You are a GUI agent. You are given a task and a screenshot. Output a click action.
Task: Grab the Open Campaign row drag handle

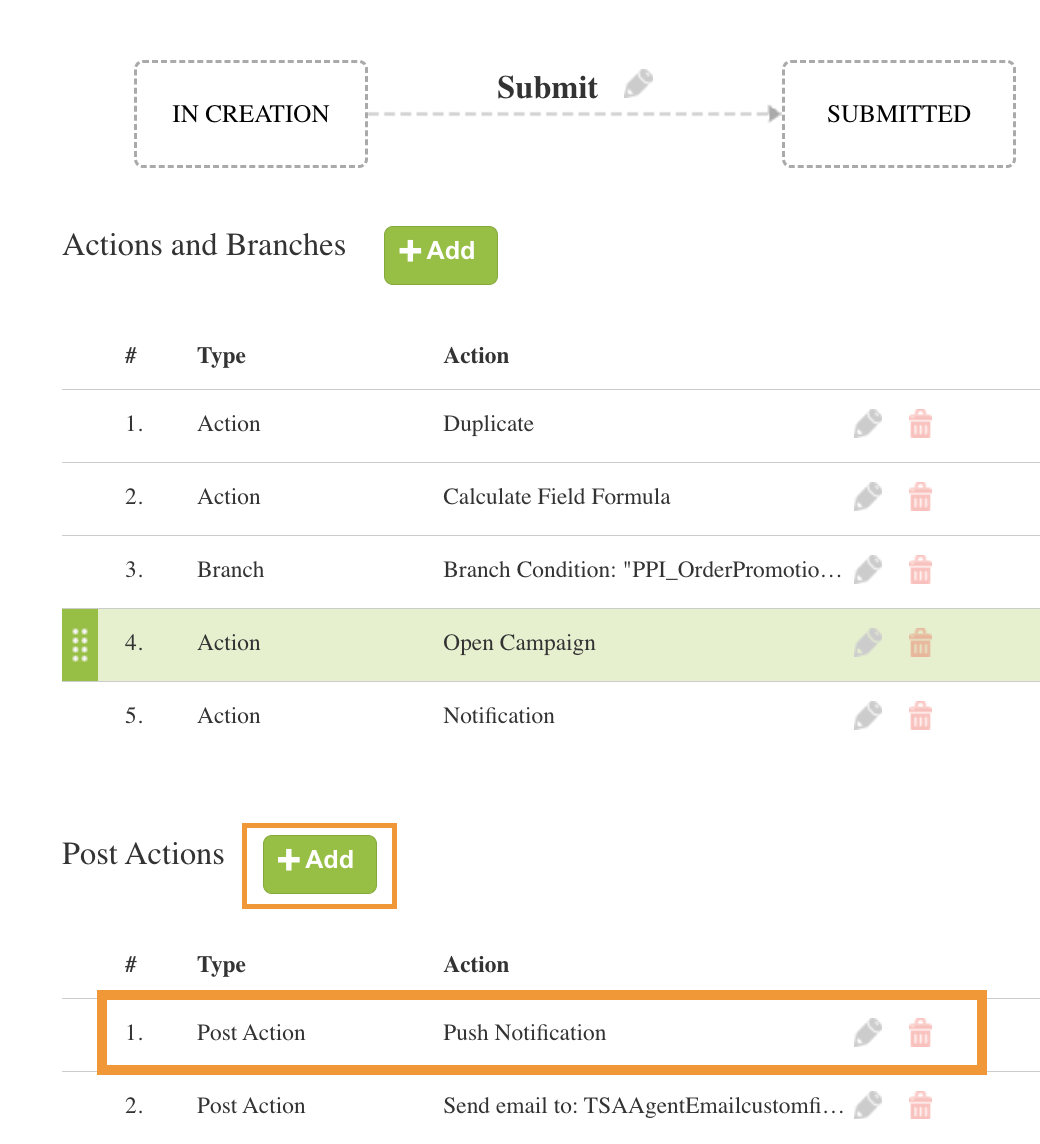[x=80, y=645]
